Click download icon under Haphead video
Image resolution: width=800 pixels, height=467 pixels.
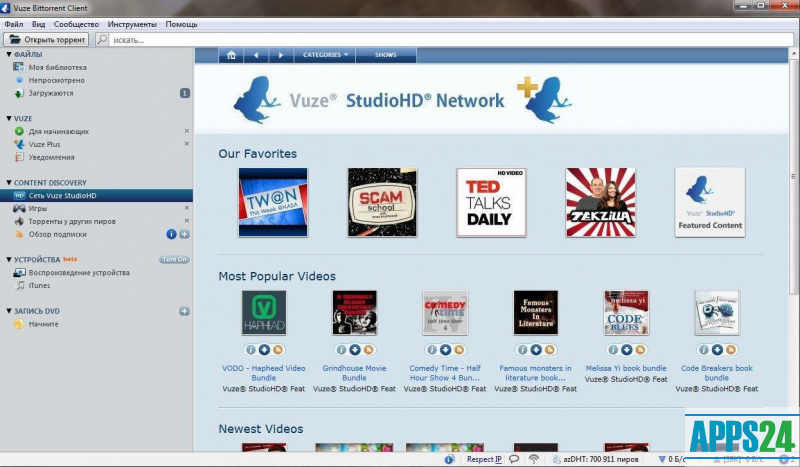click(x=264, y=350)
